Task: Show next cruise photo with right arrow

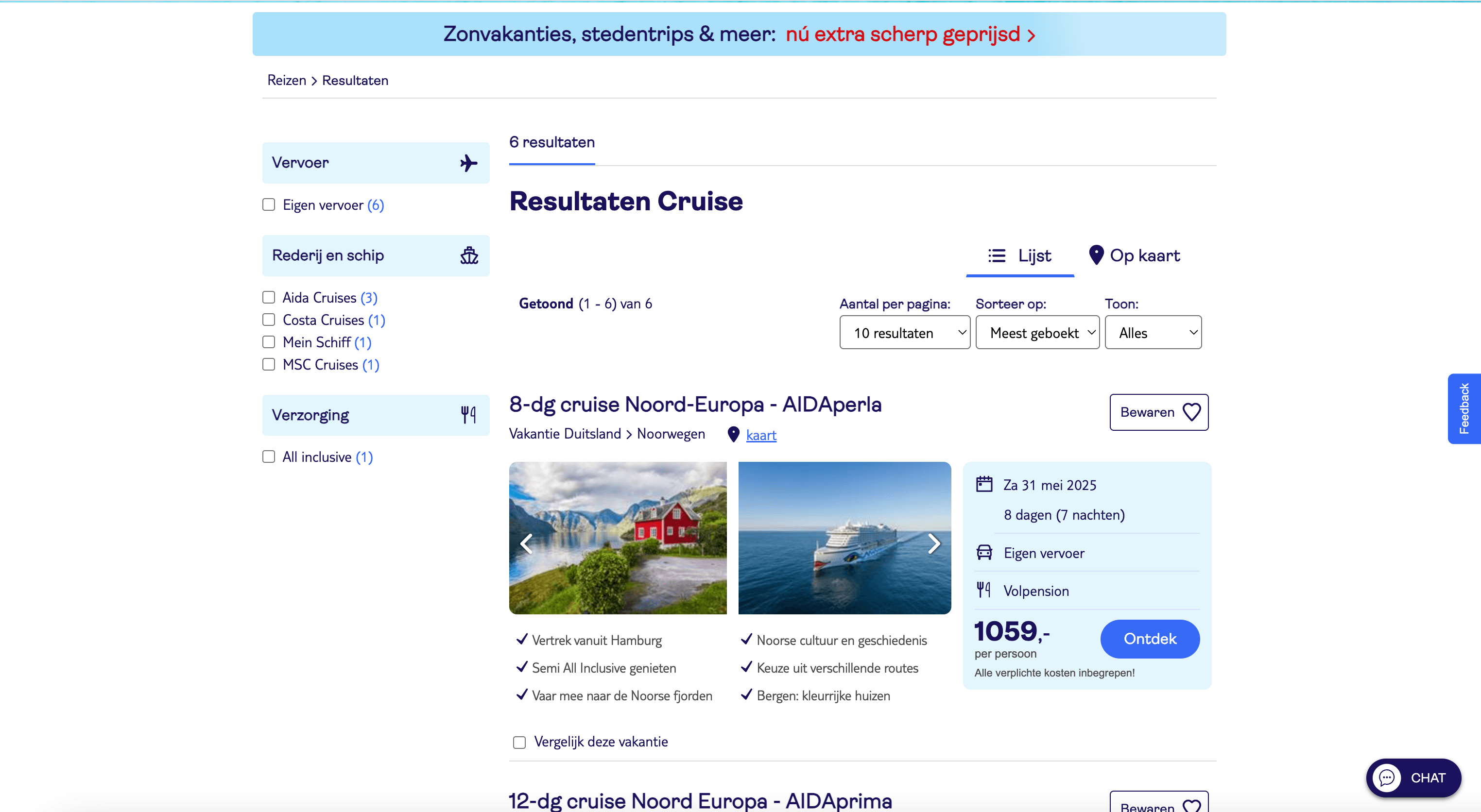Action: [x=934, y=543]
